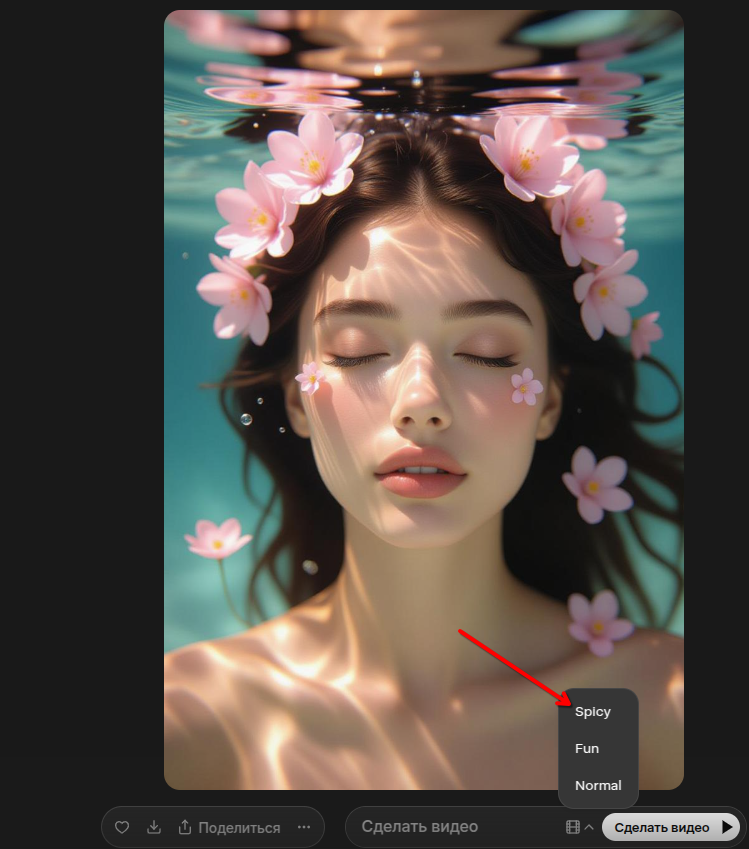Viewport: 749px width, 849px height.
Task: Click the white Сделать видео button
Action: pyautogui.click(x=672, y=827)
